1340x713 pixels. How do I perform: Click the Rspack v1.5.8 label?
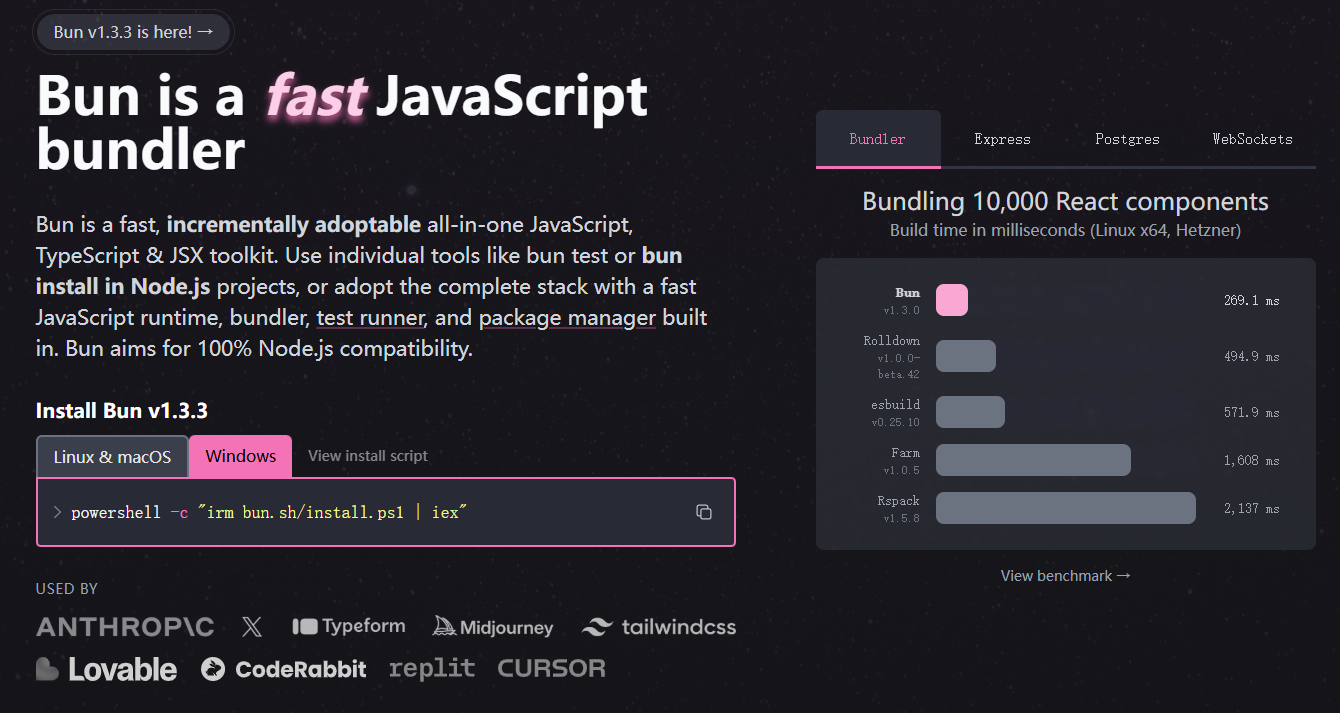coord(899,509)
